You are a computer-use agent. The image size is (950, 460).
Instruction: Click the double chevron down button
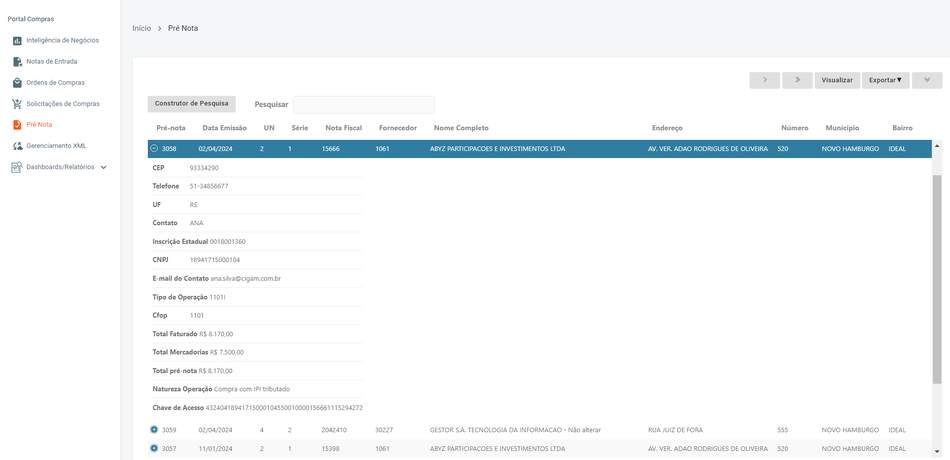coord(927,80)
